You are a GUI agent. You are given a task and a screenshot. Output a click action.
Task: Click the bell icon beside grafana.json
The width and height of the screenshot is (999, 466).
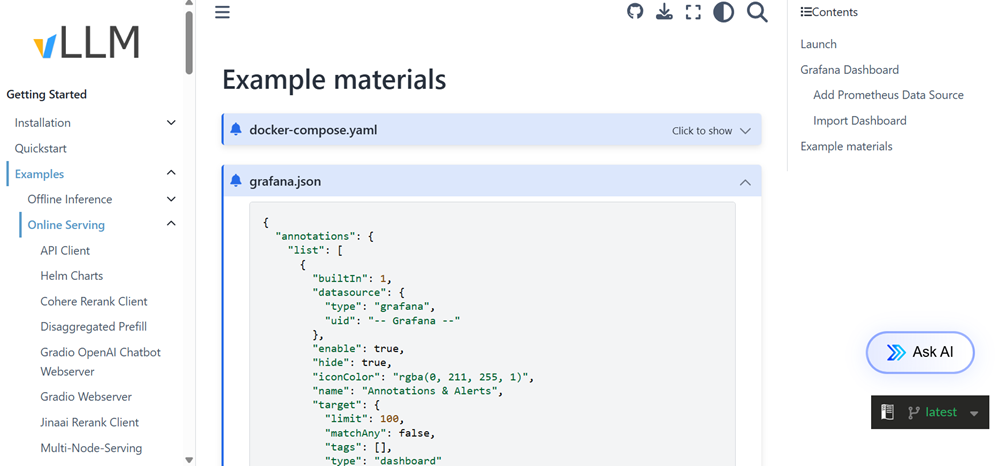pos(236,181)
